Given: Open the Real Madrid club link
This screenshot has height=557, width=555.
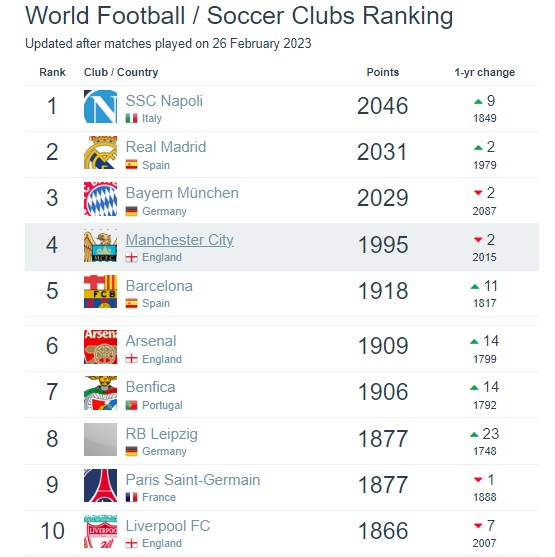Looking at the screenshot, I should coord(166,147).
